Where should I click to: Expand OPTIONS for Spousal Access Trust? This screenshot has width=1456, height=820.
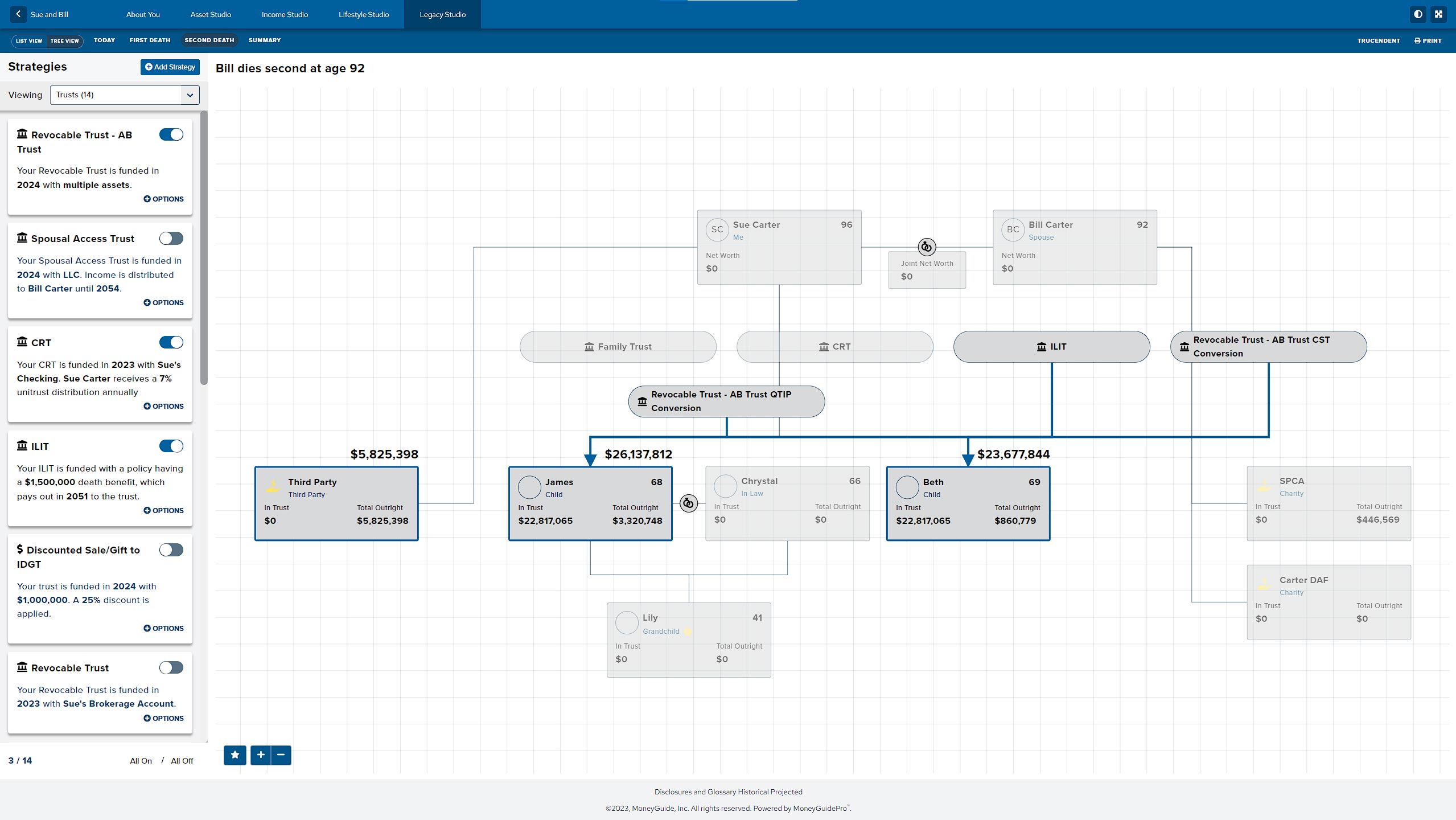click(x=163, y=303)
